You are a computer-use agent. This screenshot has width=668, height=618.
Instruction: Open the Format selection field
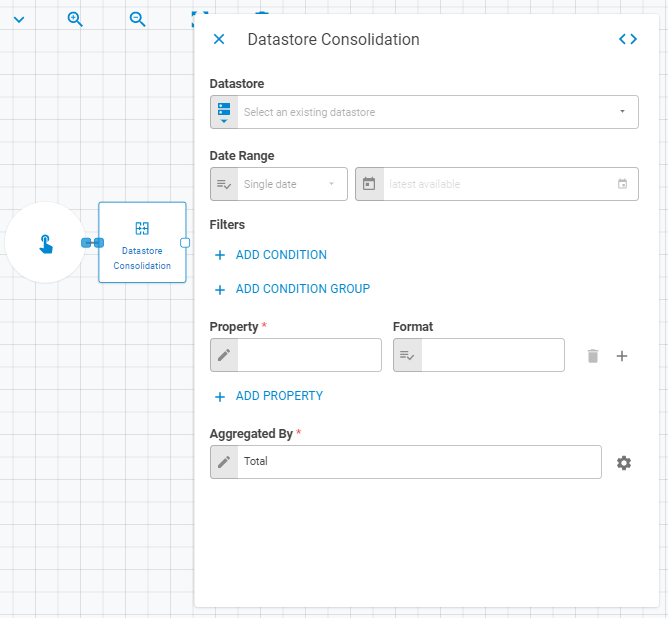(x=479, y=355)
